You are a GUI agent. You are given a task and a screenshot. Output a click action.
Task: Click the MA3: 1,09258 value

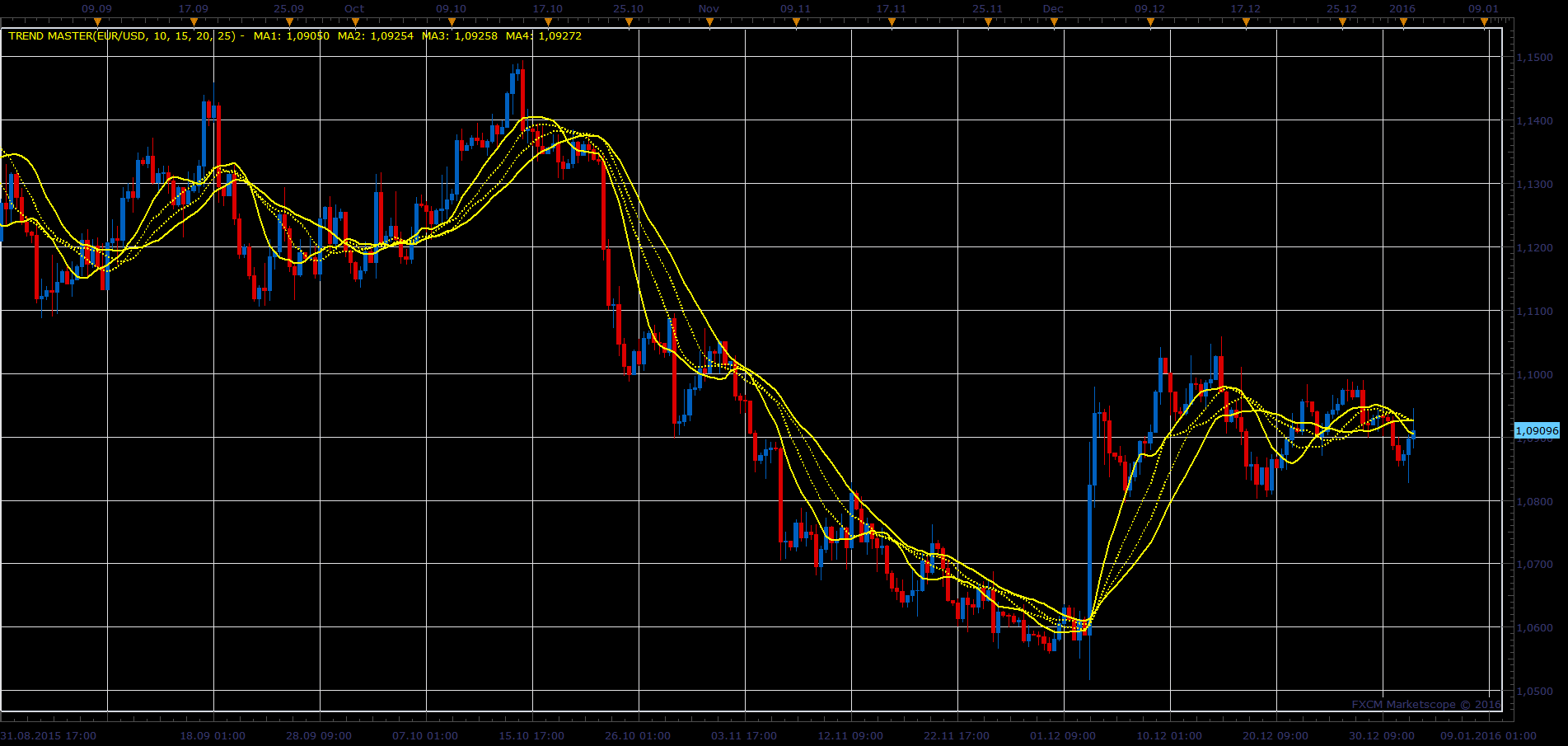click(460, 36)
